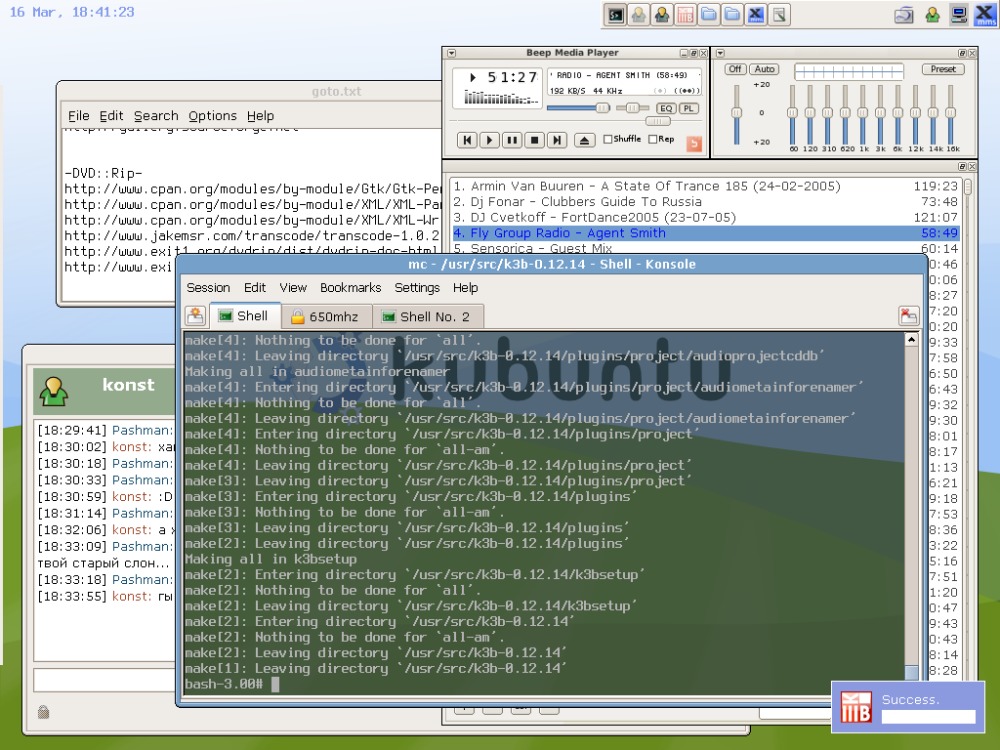Open Konsole Edit menu
1000x750 pixels.
click(254, 288)
